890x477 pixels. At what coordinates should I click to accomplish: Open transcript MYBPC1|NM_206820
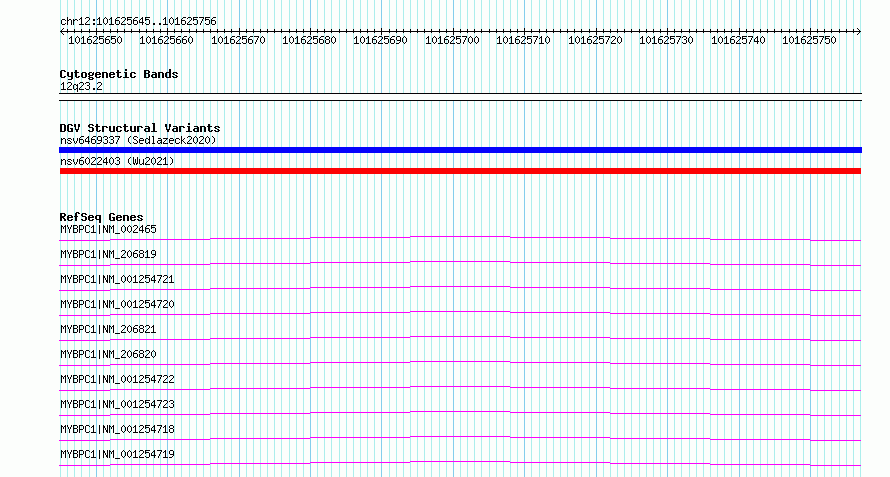pos(108,354)
